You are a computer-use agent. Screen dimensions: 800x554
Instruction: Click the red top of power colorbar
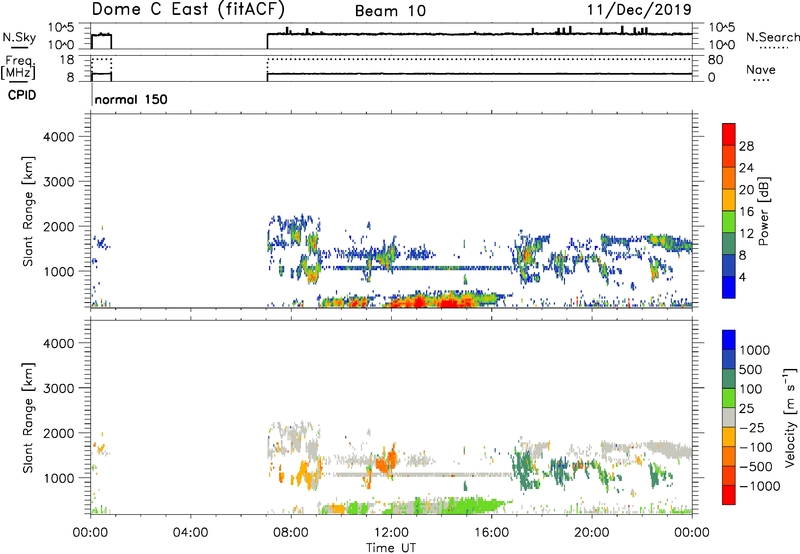tap(729, 134)
